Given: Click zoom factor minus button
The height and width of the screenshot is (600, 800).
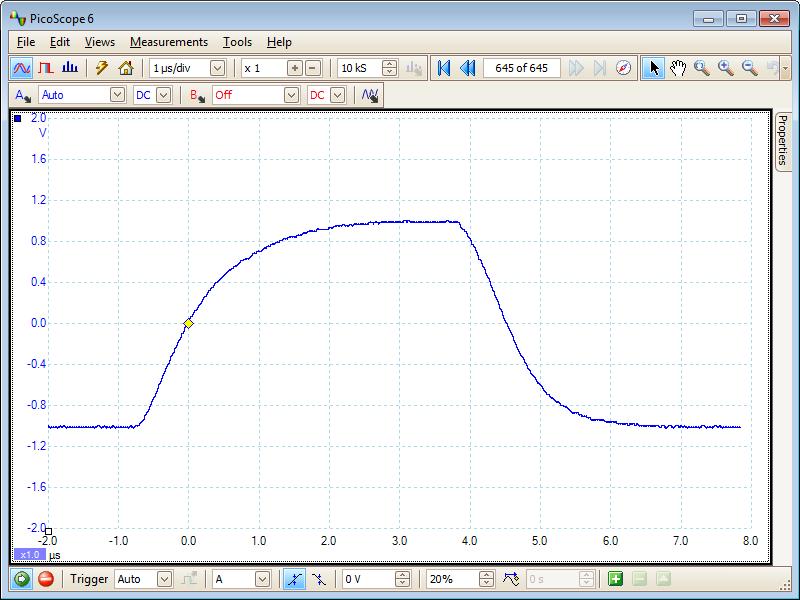Looking at the screenshot, I should pyautogui.click(x=313, y=68).
